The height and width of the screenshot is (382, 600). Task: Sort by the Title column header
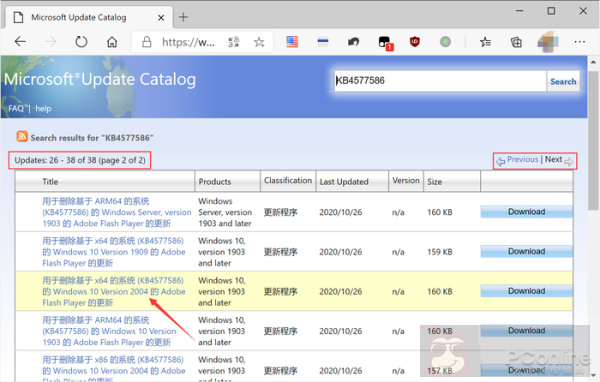click(50, 181)
